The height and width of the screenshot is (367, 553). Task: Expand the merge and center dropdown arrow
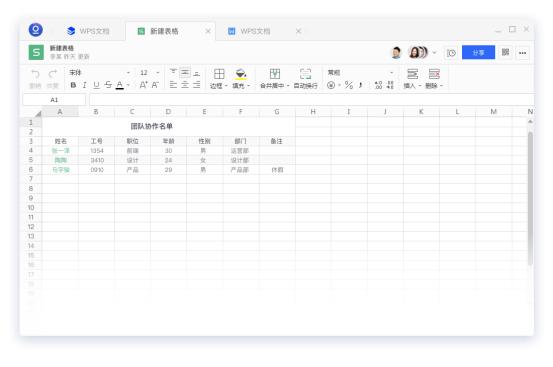[288, 86]
